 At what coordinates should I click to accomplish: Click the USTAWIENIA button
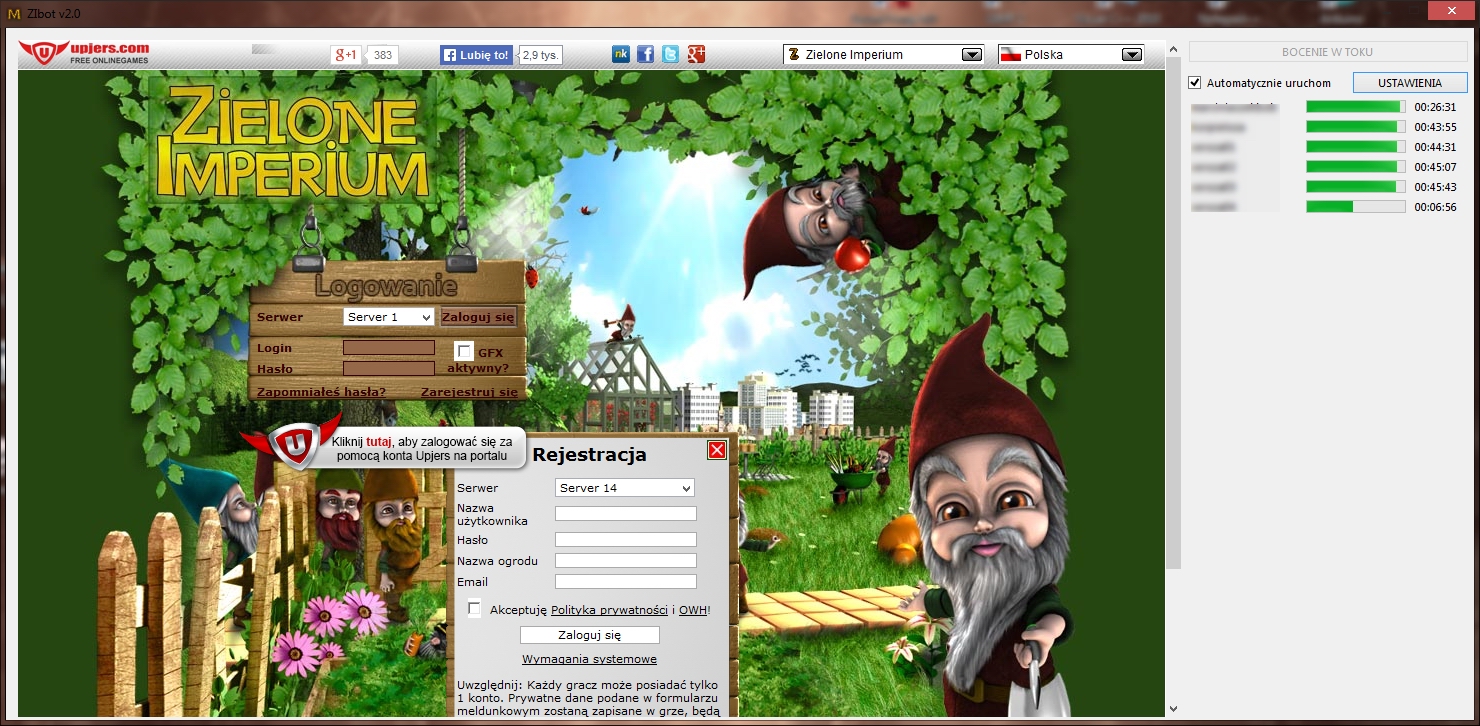(1410, 83)
